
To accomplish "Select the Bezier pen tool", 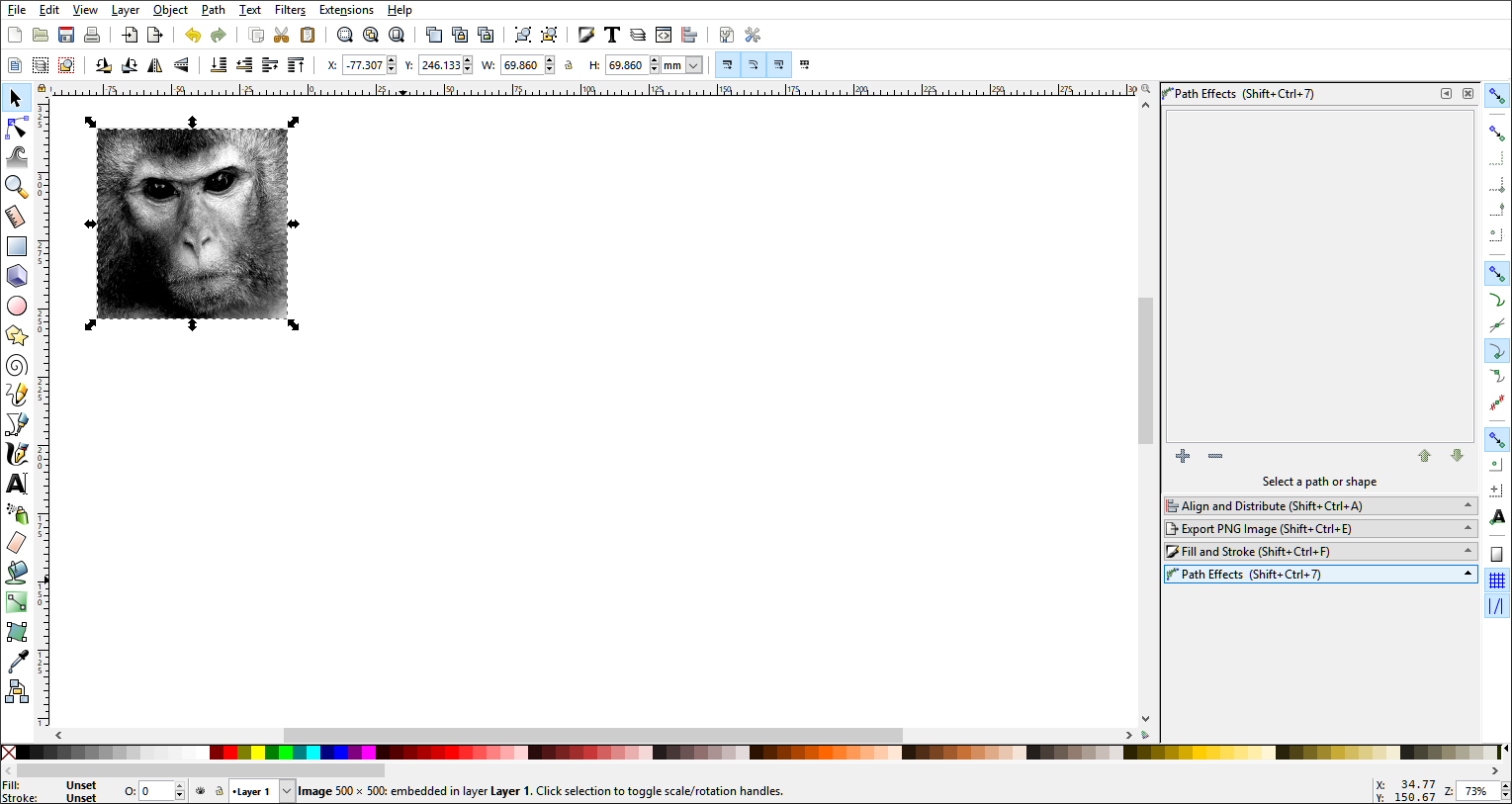I will tap(16, 424).
